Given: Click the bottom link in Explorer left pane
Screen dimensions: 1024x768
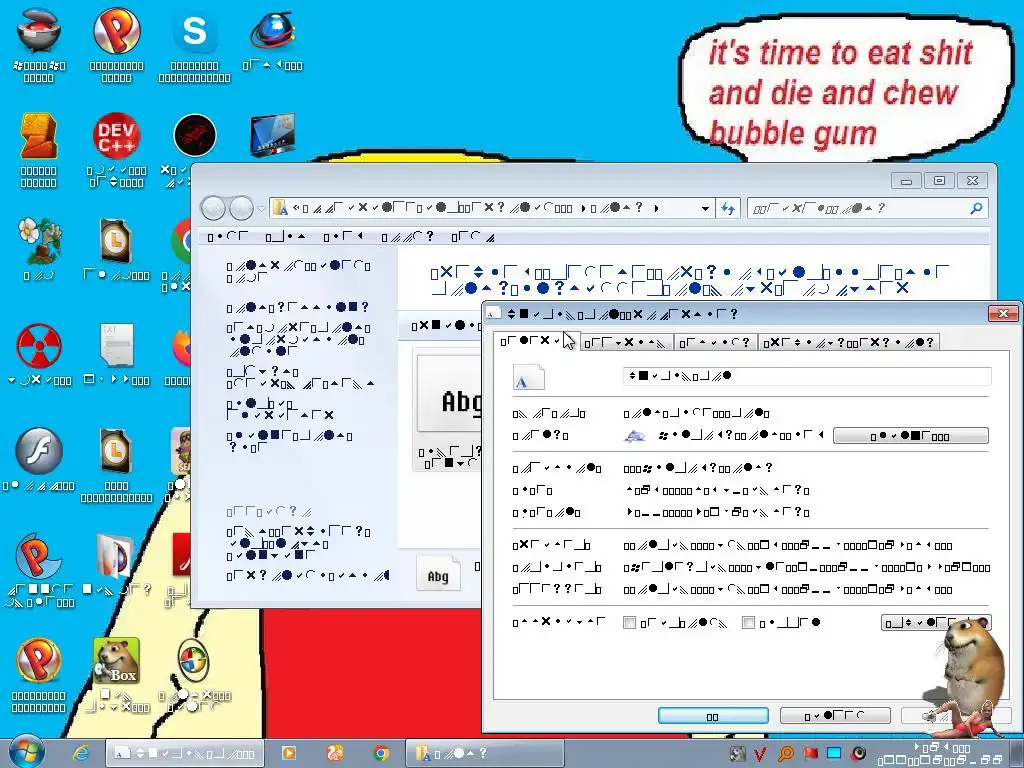Looking at the screenshot, I should (x=308, y=575).
